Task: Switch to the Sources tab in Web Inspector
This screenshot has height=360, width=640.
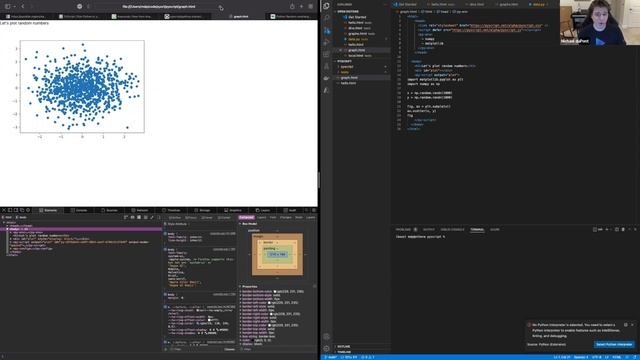Action: 109,210
